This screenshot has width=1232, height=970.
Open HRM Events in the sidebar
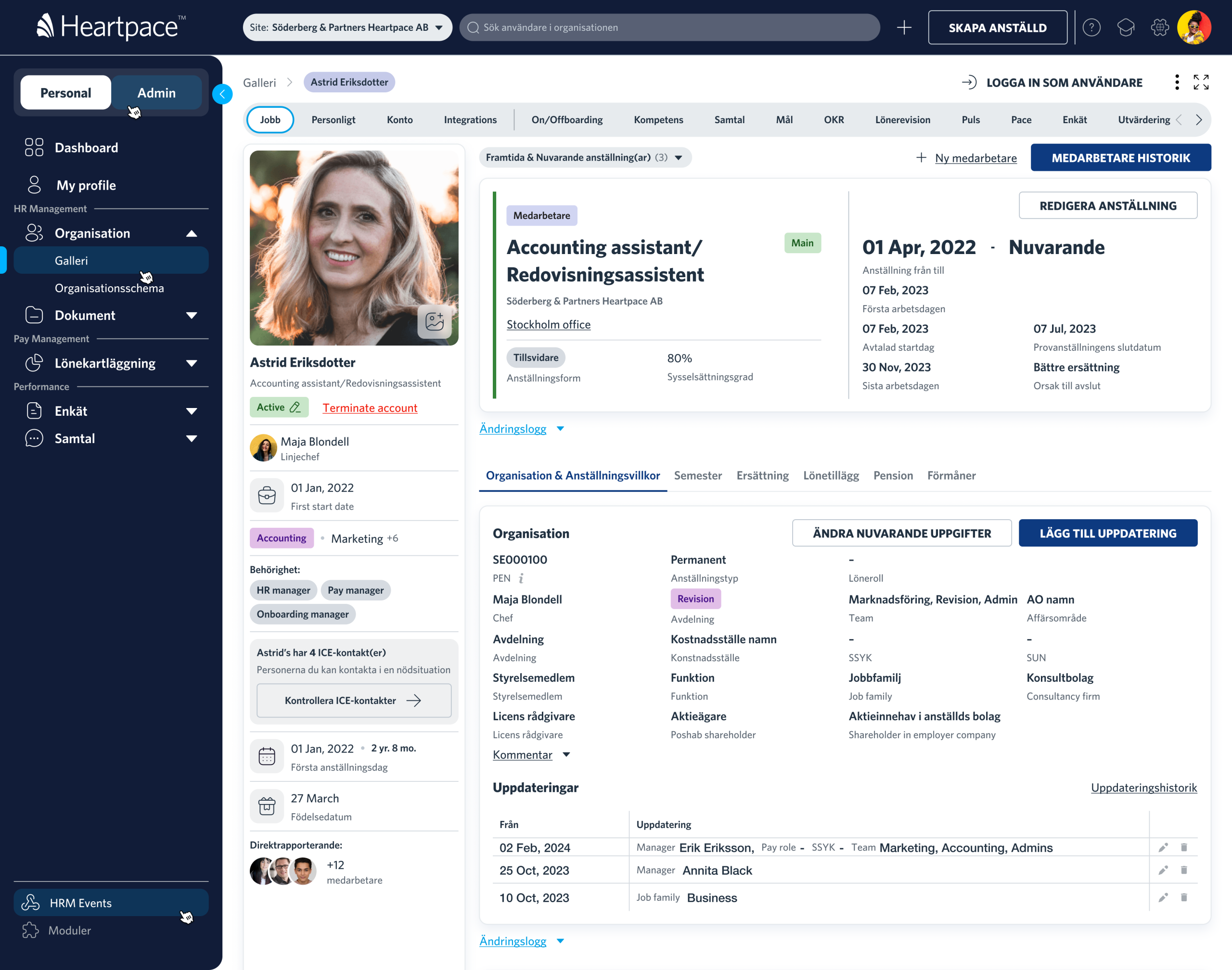111,903
